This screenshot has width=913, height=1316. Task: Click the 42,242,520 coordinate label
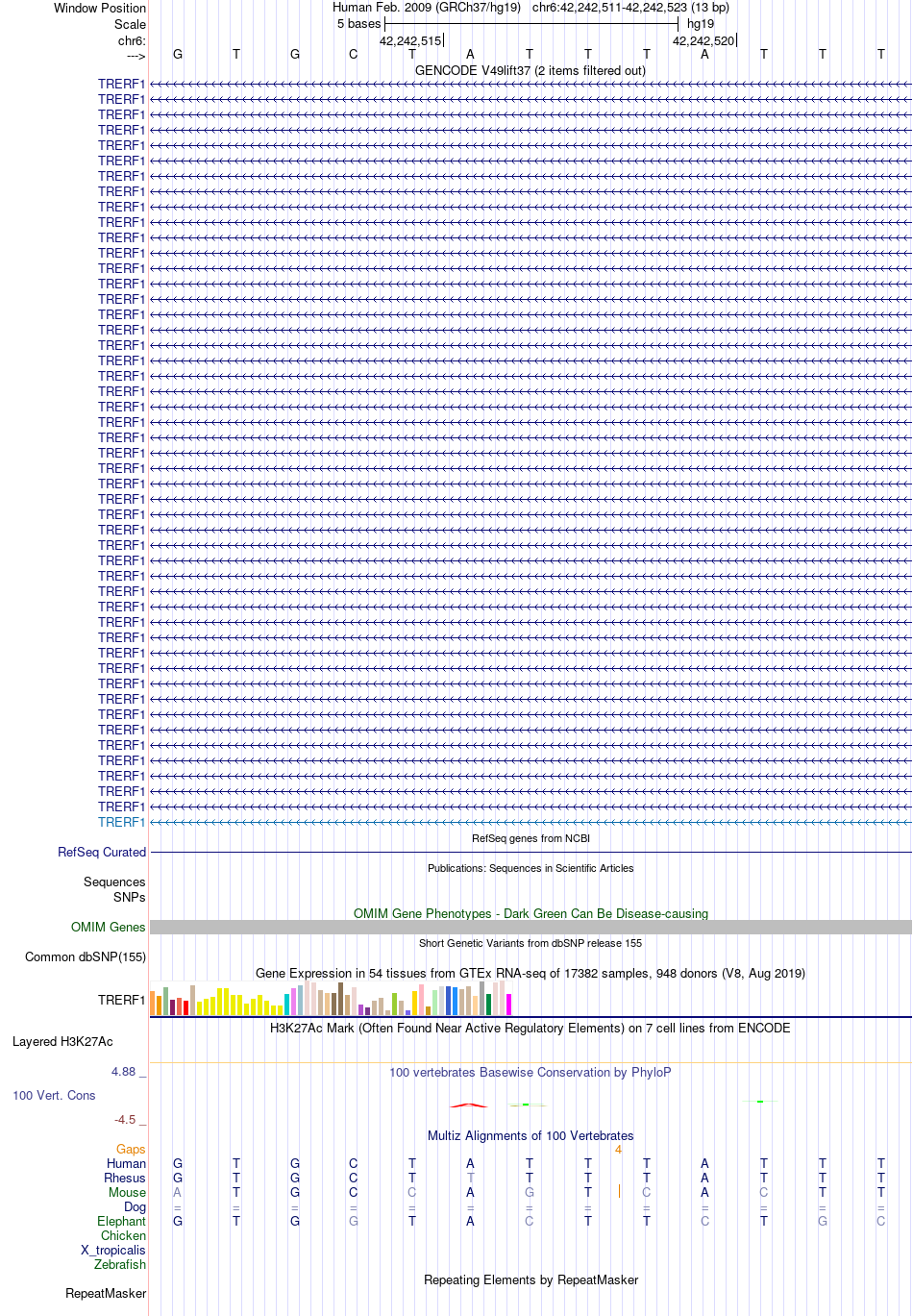click(703, 40)
